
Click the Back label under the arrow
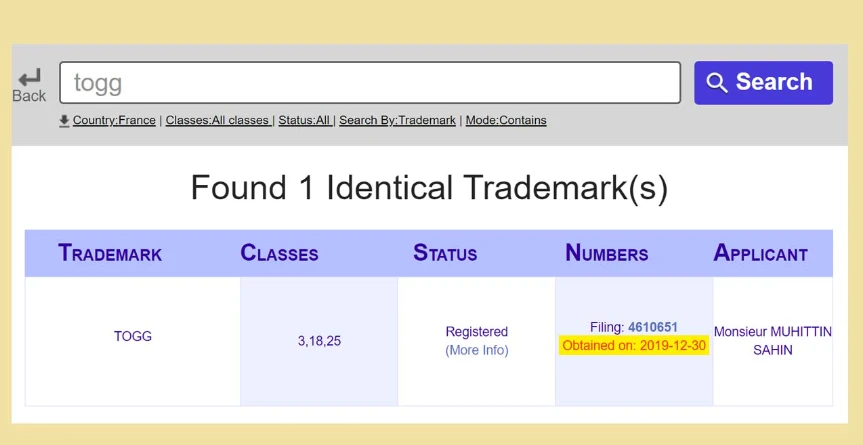[29, 96]
